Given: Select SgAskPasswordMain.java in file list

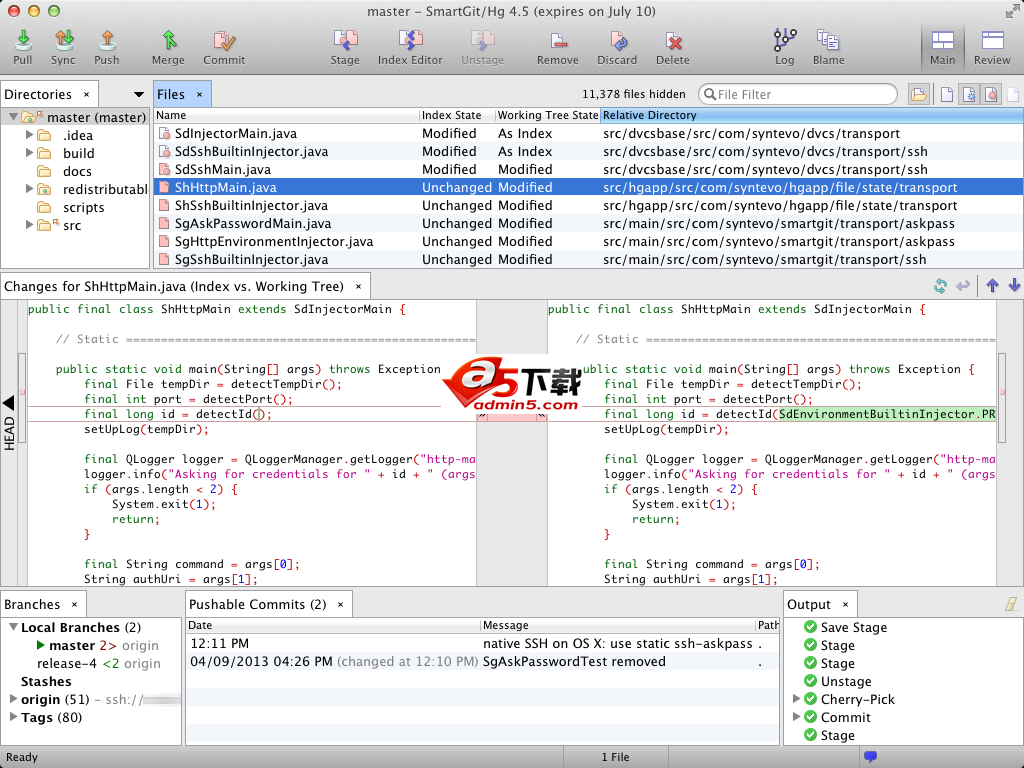Looking at the screenshot, I should [252, 223].
